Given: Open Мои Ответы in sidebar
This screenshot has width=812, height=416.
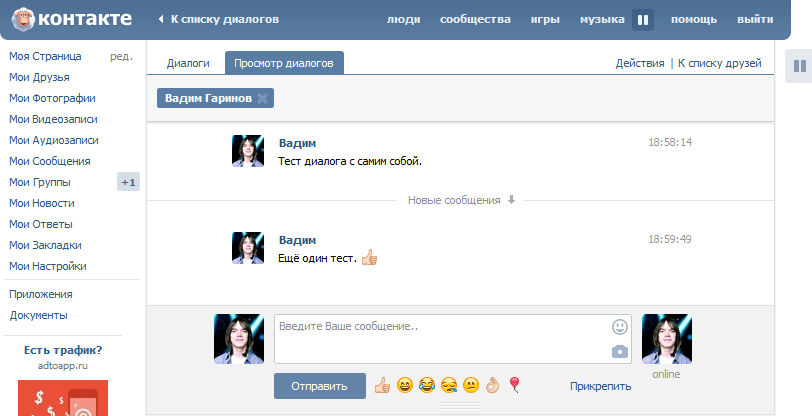Looking at the screenshot, I should (41, 224).
